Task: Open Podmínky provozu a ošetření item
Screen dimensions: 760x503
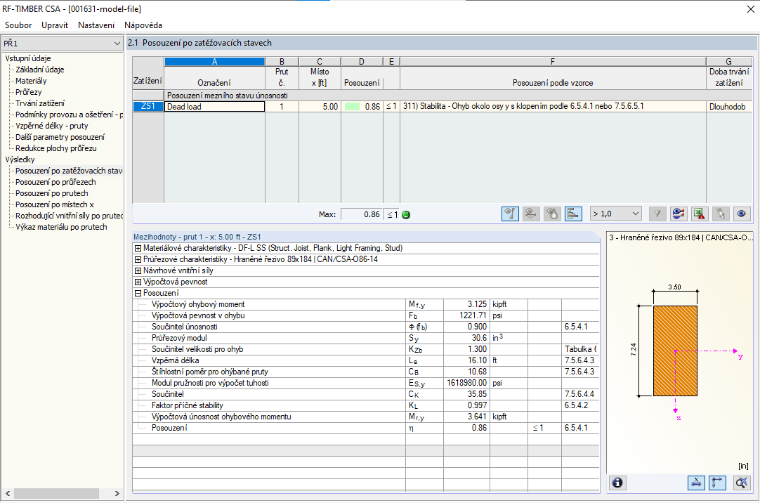Action: coord(69,114)
